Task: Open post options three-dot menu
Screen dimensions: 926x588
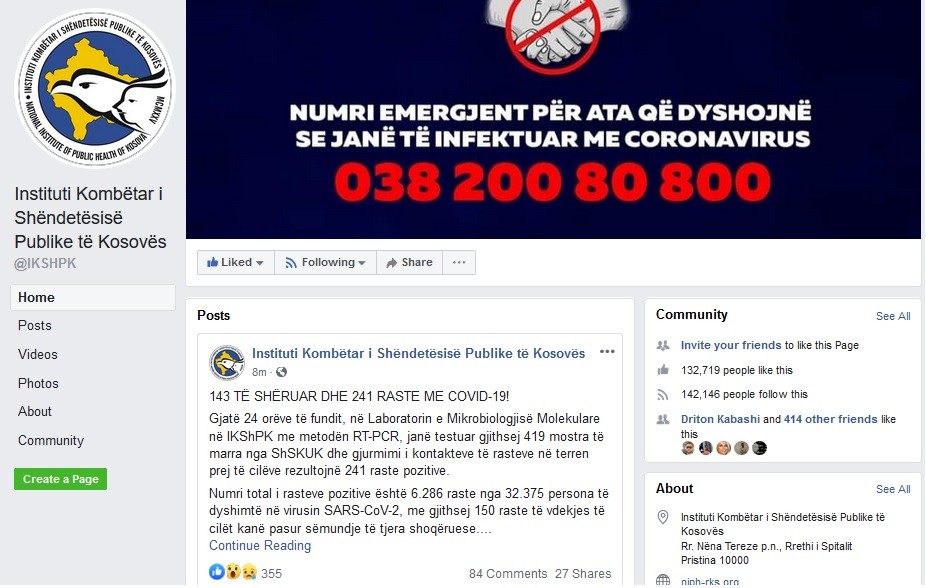Action: pos(607,352)
